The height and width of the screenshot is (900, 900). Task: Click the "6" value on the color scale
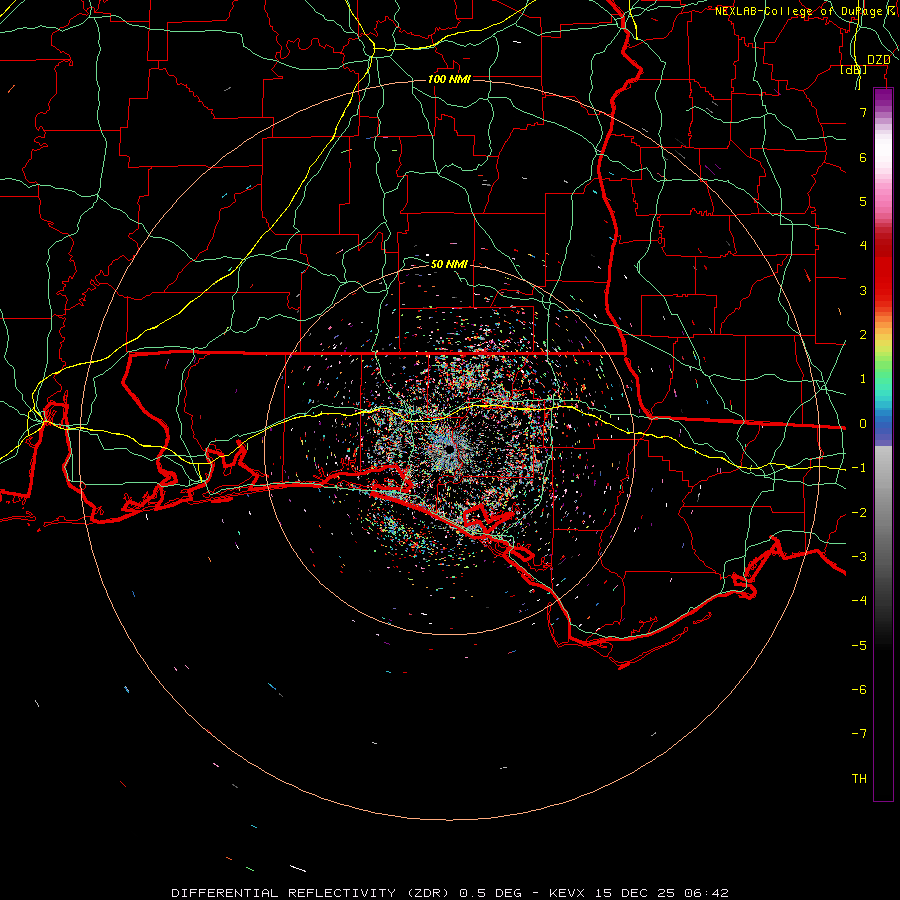point(863,157)
